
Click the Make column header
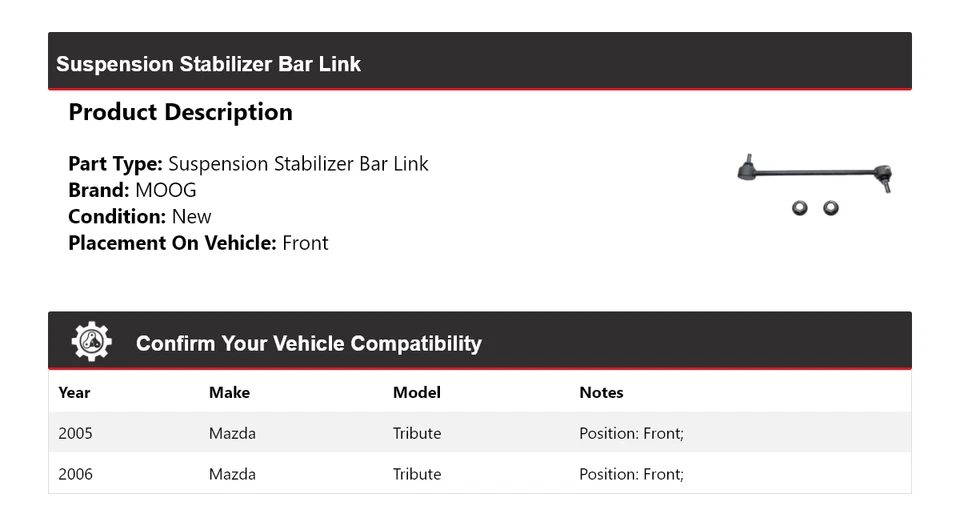(229, 392)
